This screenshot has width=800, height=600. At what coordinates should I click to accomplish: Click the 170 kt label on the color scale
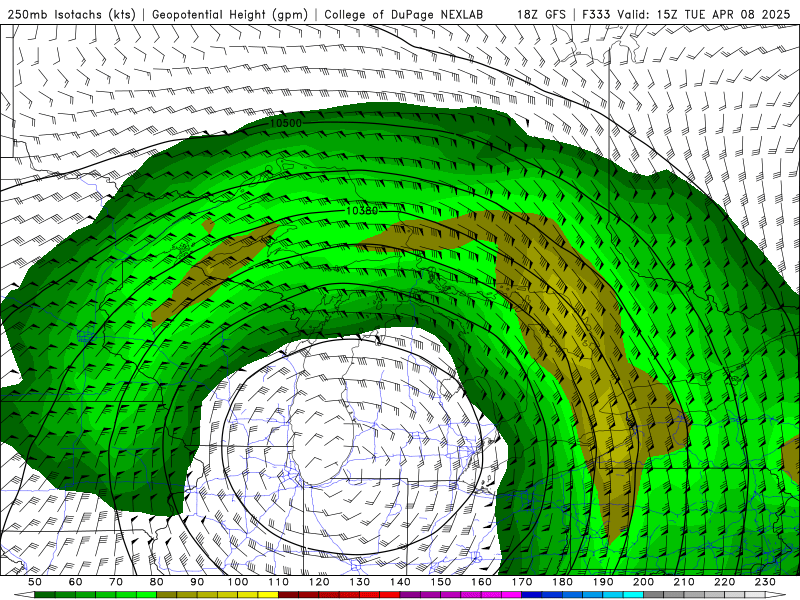tap(522, 582)
